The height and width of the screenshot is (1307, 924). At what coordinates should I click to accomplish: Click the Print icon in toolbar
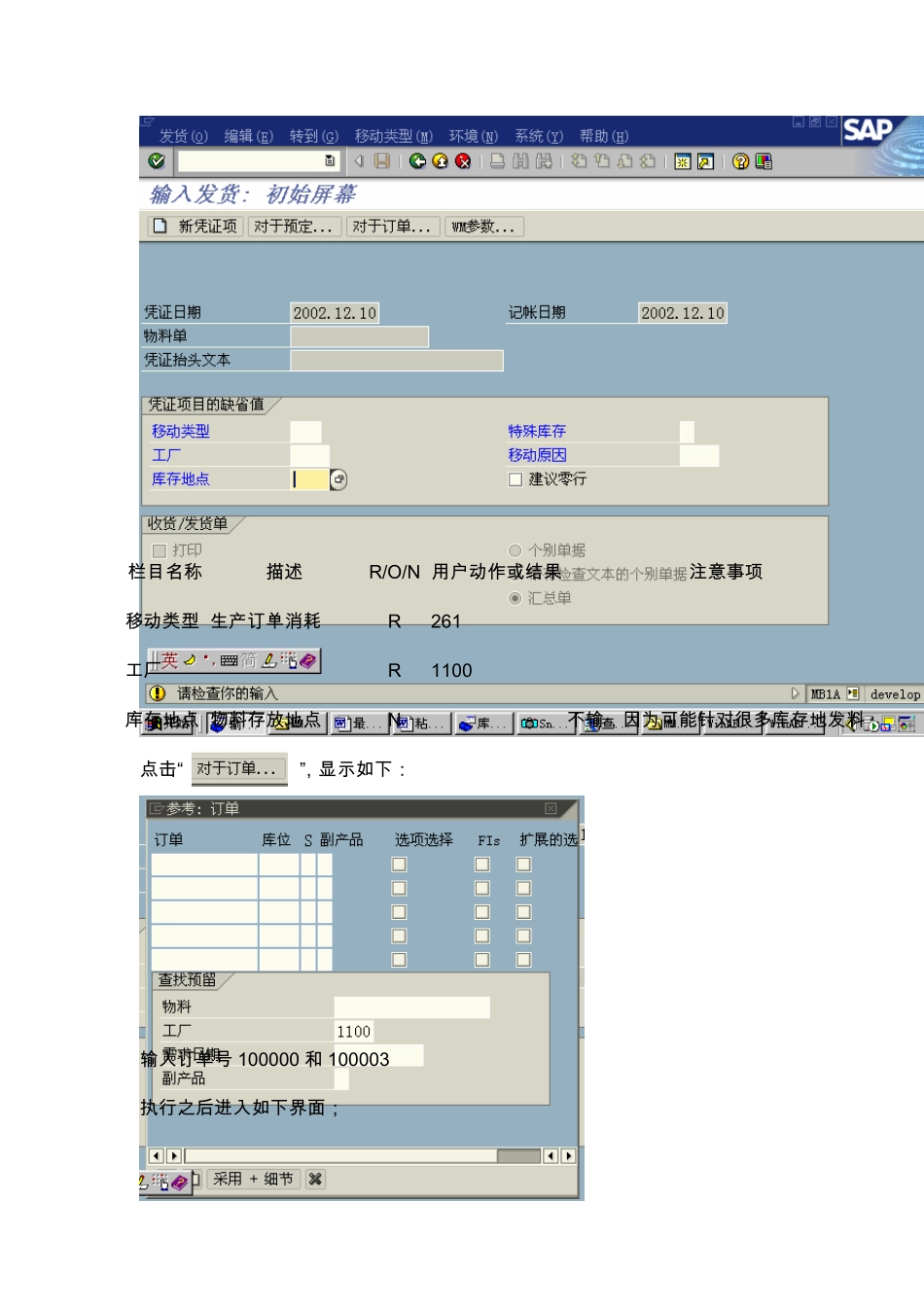497,161
